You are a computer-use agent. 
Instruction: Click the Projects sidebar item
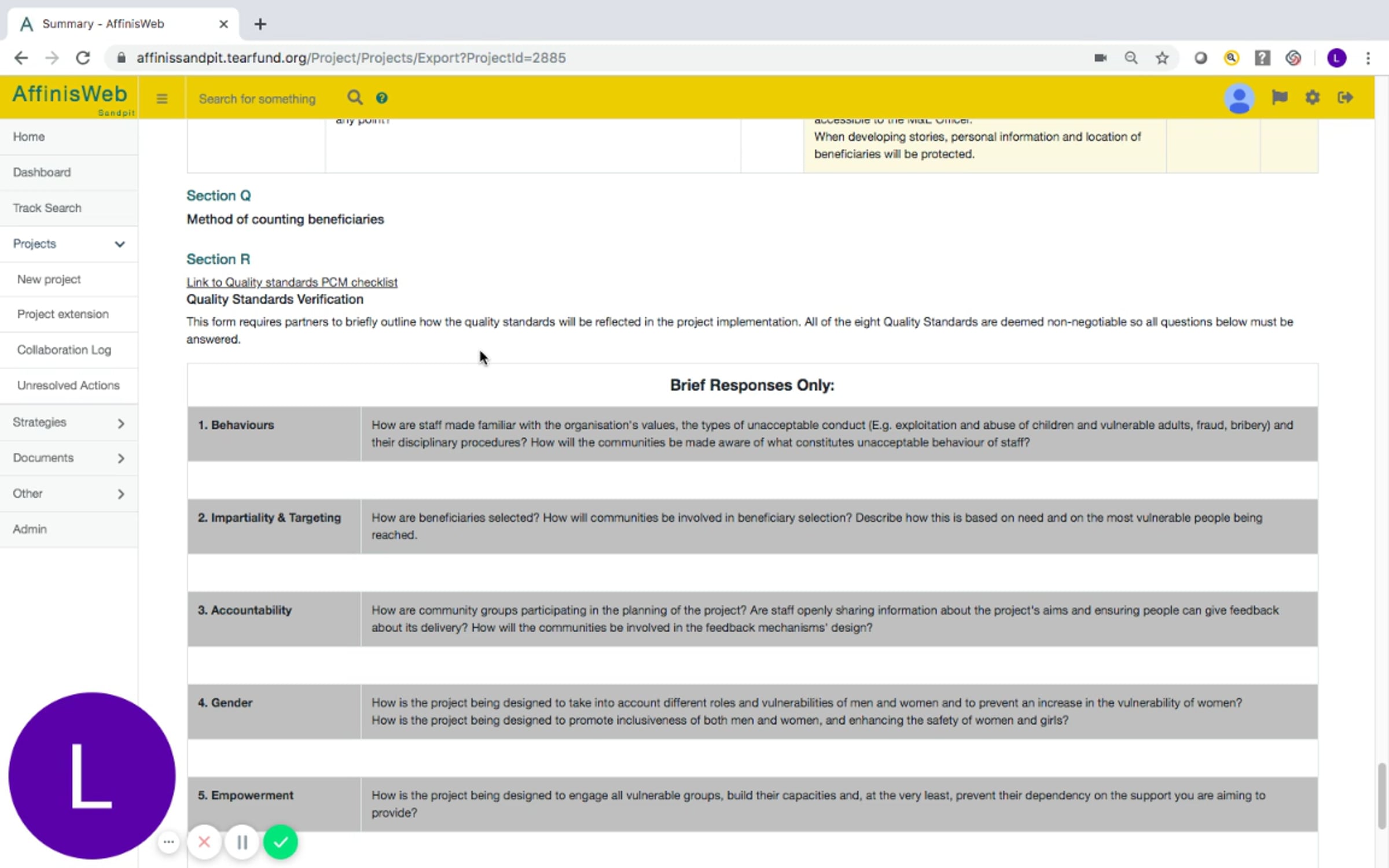pyautogui.click(x=69, y=244)
